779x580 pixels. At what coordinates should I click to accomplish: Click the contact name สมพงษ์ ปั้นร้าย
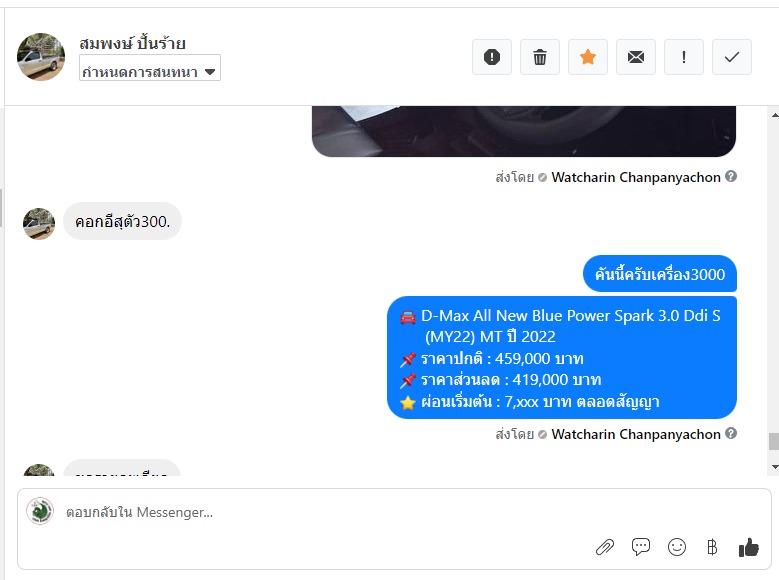[132, 43]
